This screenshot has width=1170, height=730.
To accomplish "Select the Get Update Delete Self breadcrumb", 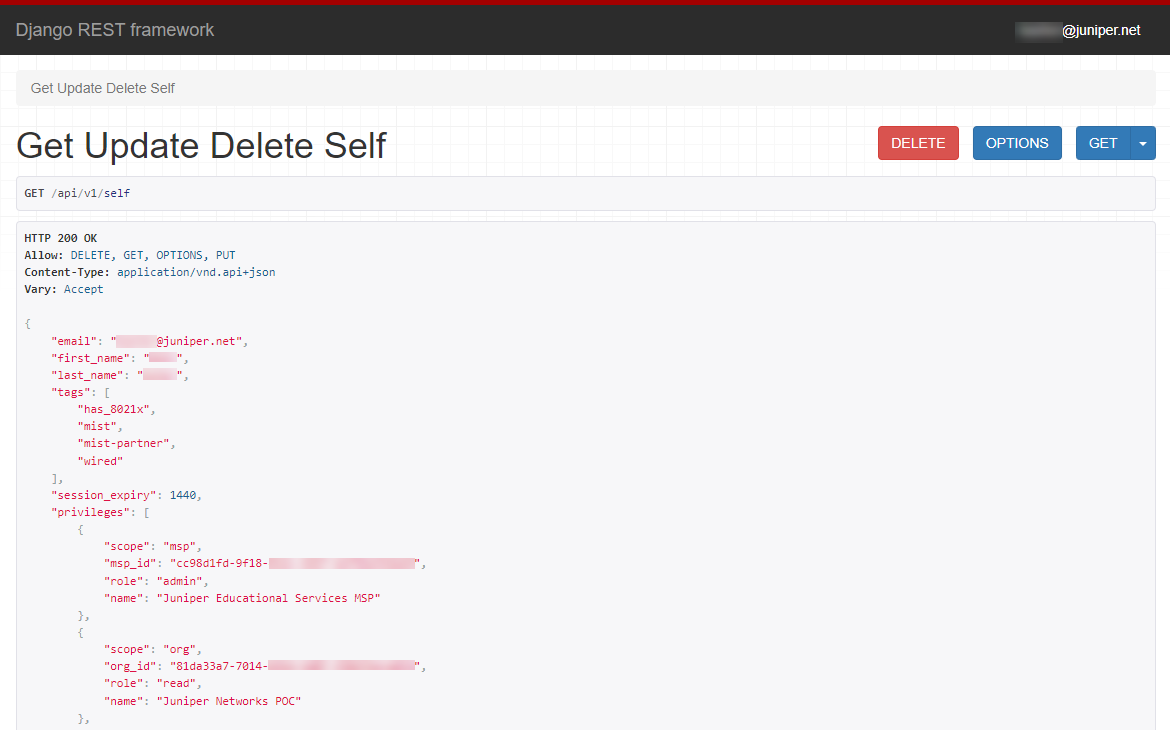I will coord(102,88).
